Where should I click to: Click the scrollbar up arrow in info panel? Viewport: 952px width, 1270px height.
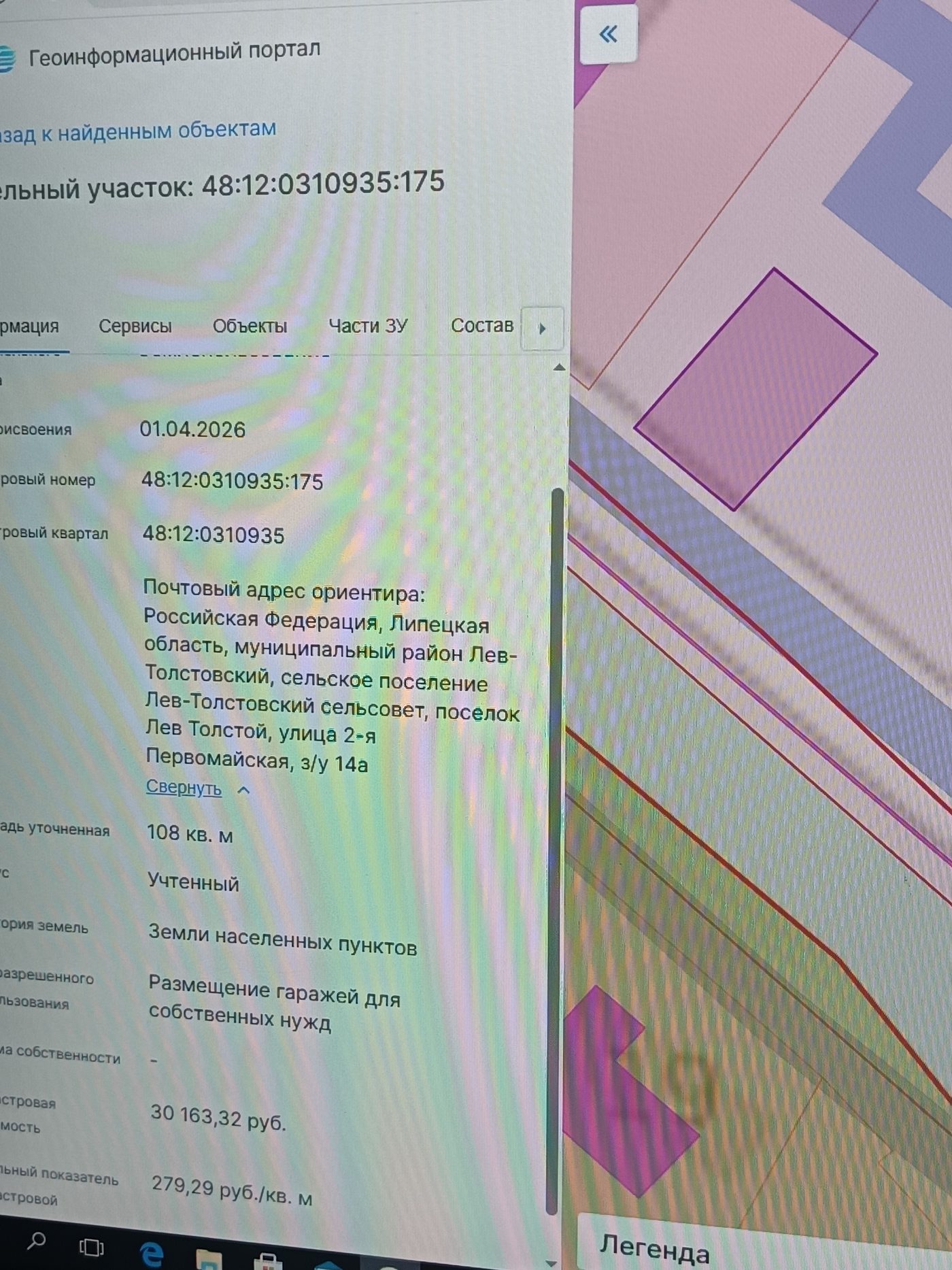click(559, 368)
